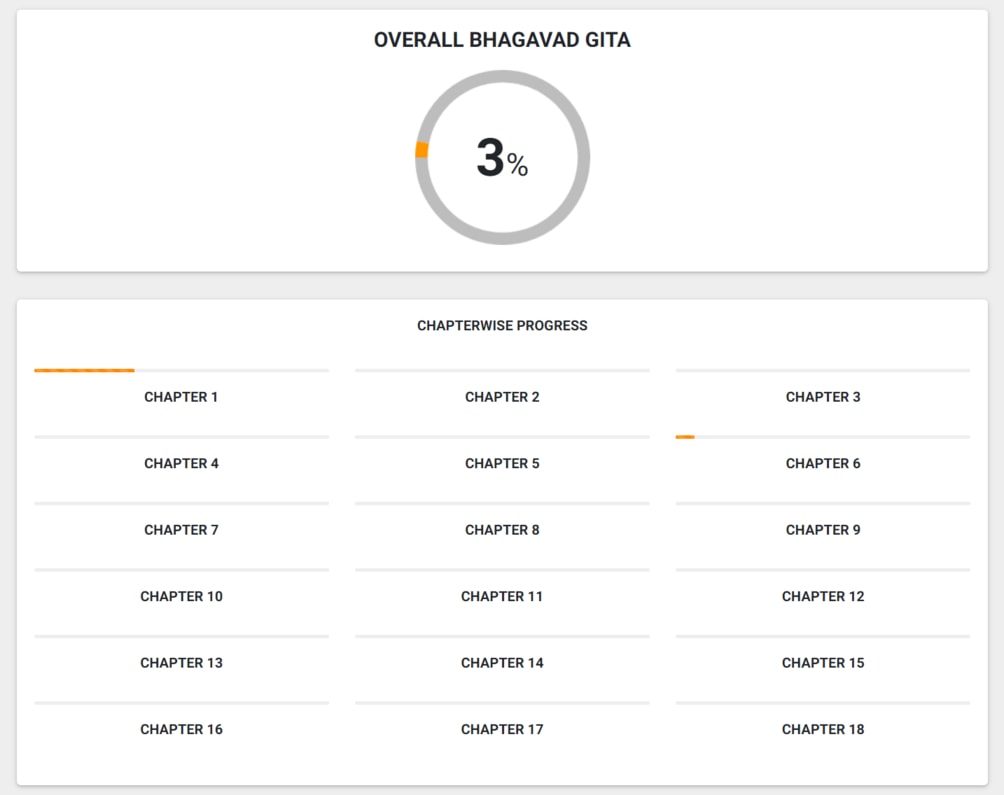Click the orange progress bar above Chapter 1
This screenshot has width=1004, height=795.
(x=84, y=369)
